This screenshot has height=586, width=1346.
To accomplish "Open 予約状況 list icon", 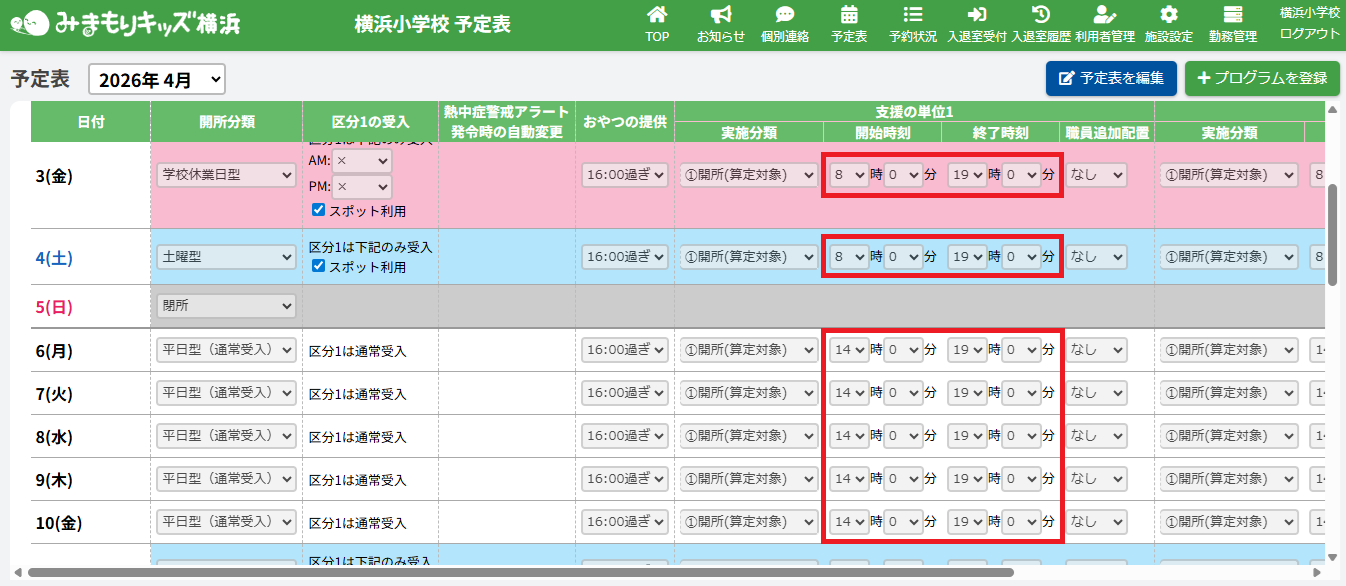I will pyautogui.click(x=913, y=15).
